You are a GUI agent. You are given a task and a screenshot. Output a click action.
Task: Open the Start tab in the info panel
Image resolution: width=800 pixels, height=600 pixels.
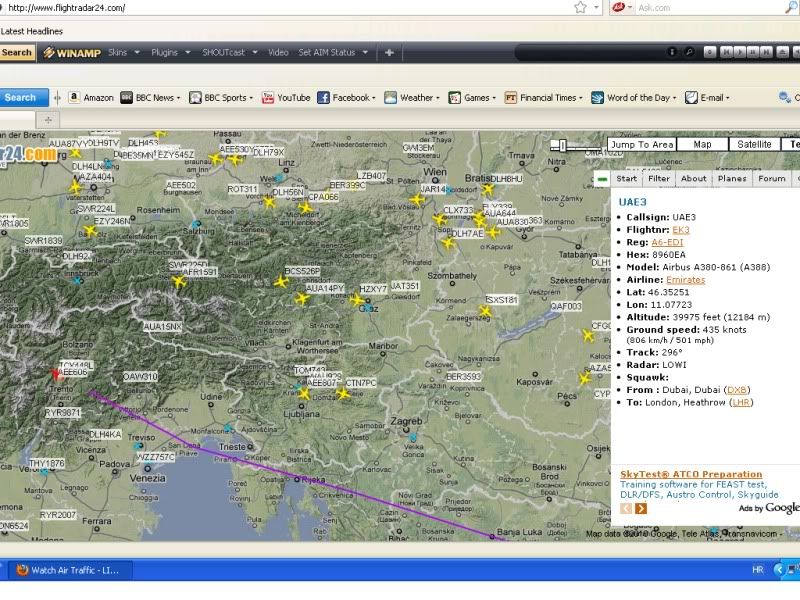tap(626, 179)
